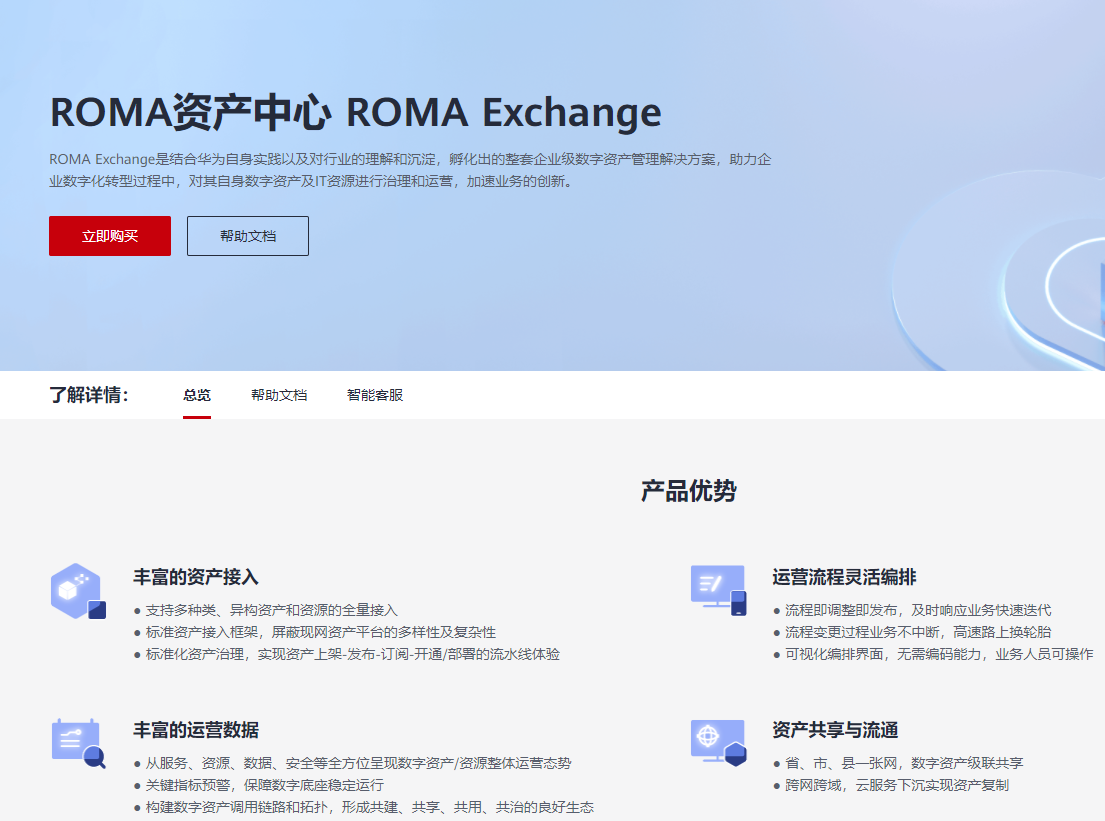The image size is (1105, 821).
Task: Click the 立即购买 red button
Action: pos(110,236)
